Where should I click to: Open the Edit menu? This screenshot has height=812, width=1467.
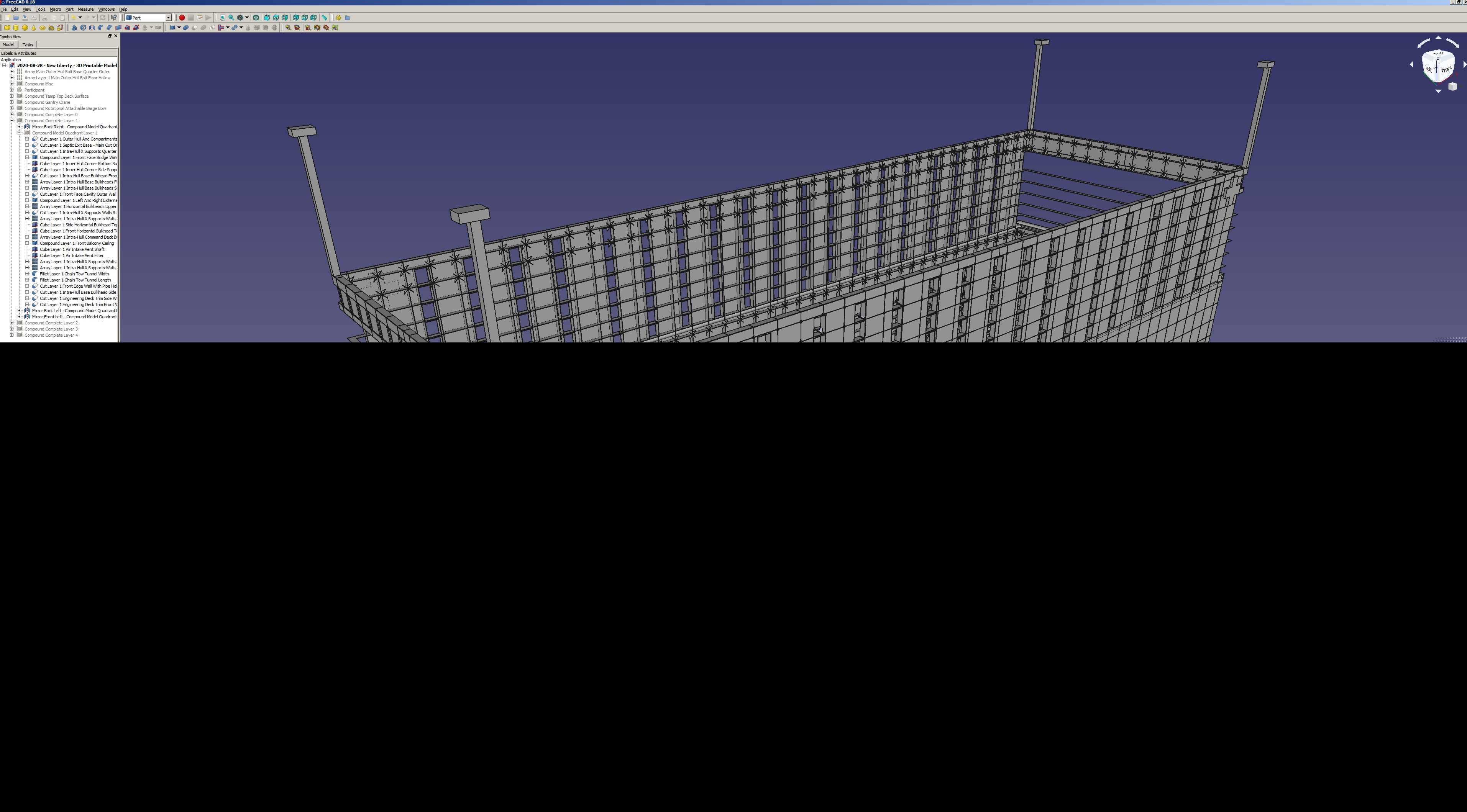[14, 9]
